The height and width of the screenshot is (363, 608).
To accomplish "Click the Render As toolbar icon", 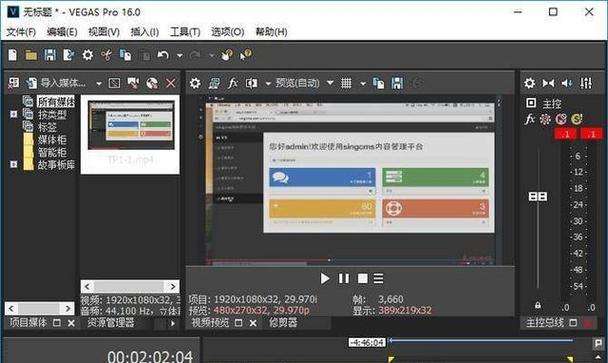I will [69, 55].
